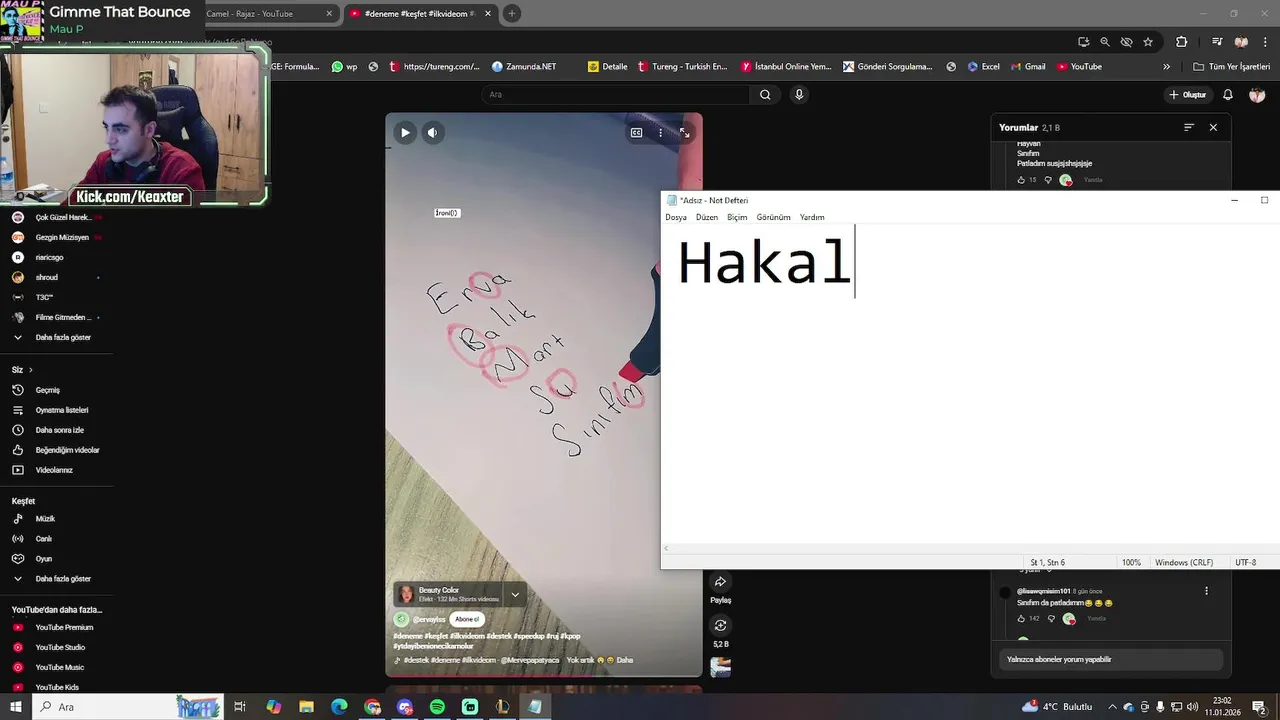Open File Explorer from the taskbar
This screenshot has height=720, width=1280.
coord(307,707)
